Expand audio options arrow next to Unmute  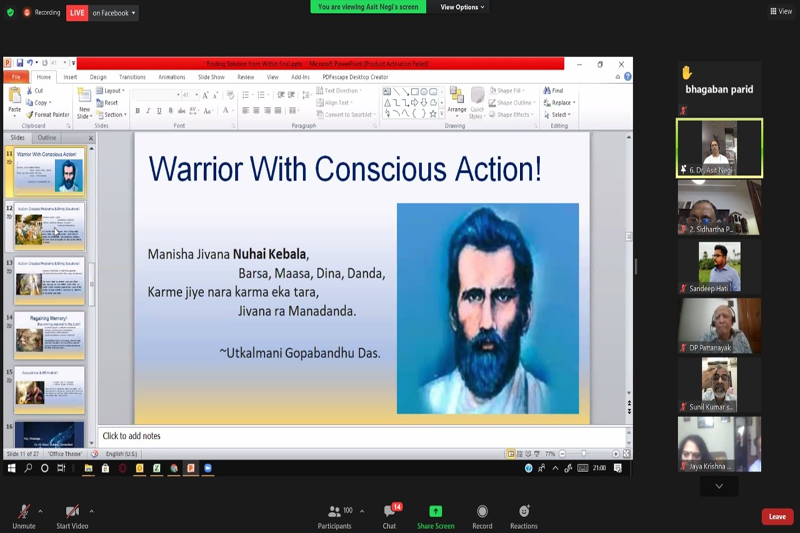(43, 511)
